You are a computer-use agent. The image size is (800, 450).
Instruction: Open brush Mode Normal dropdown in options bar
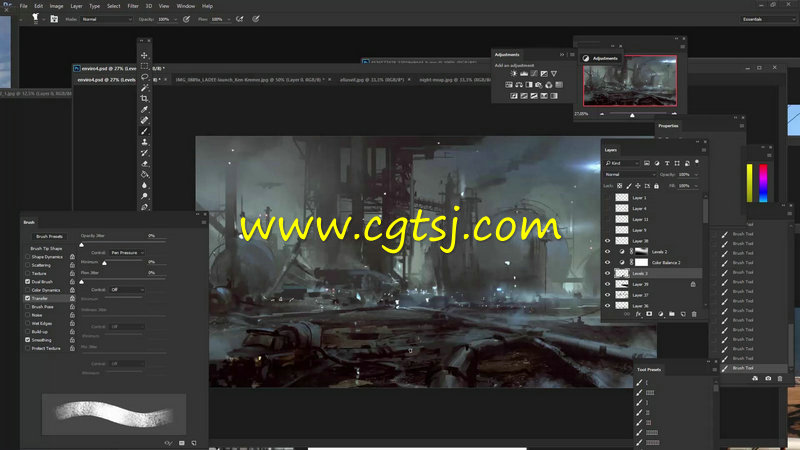coord(107,19)
